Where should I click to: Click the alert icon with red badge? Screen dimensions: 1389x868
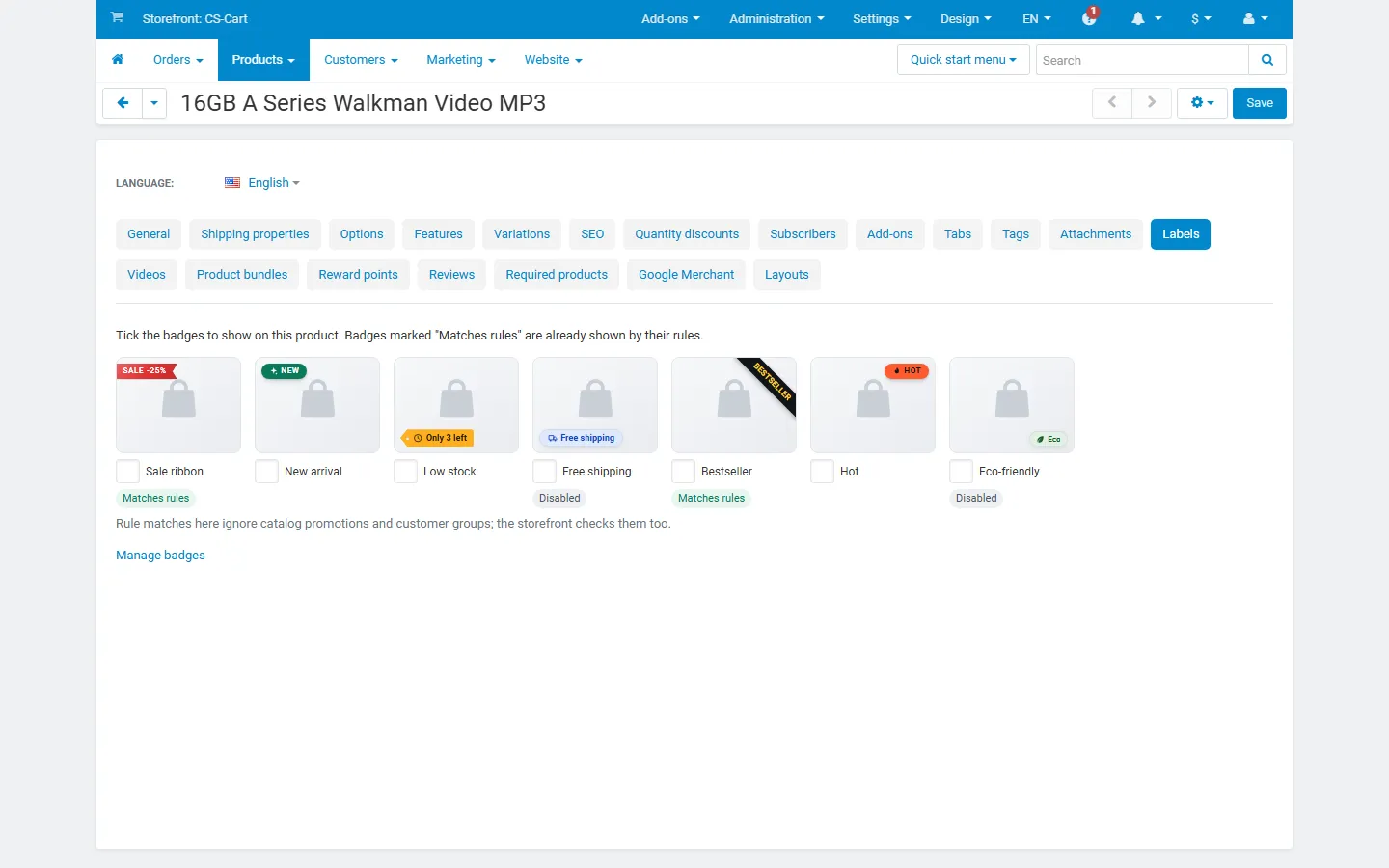coord(1090,17)
